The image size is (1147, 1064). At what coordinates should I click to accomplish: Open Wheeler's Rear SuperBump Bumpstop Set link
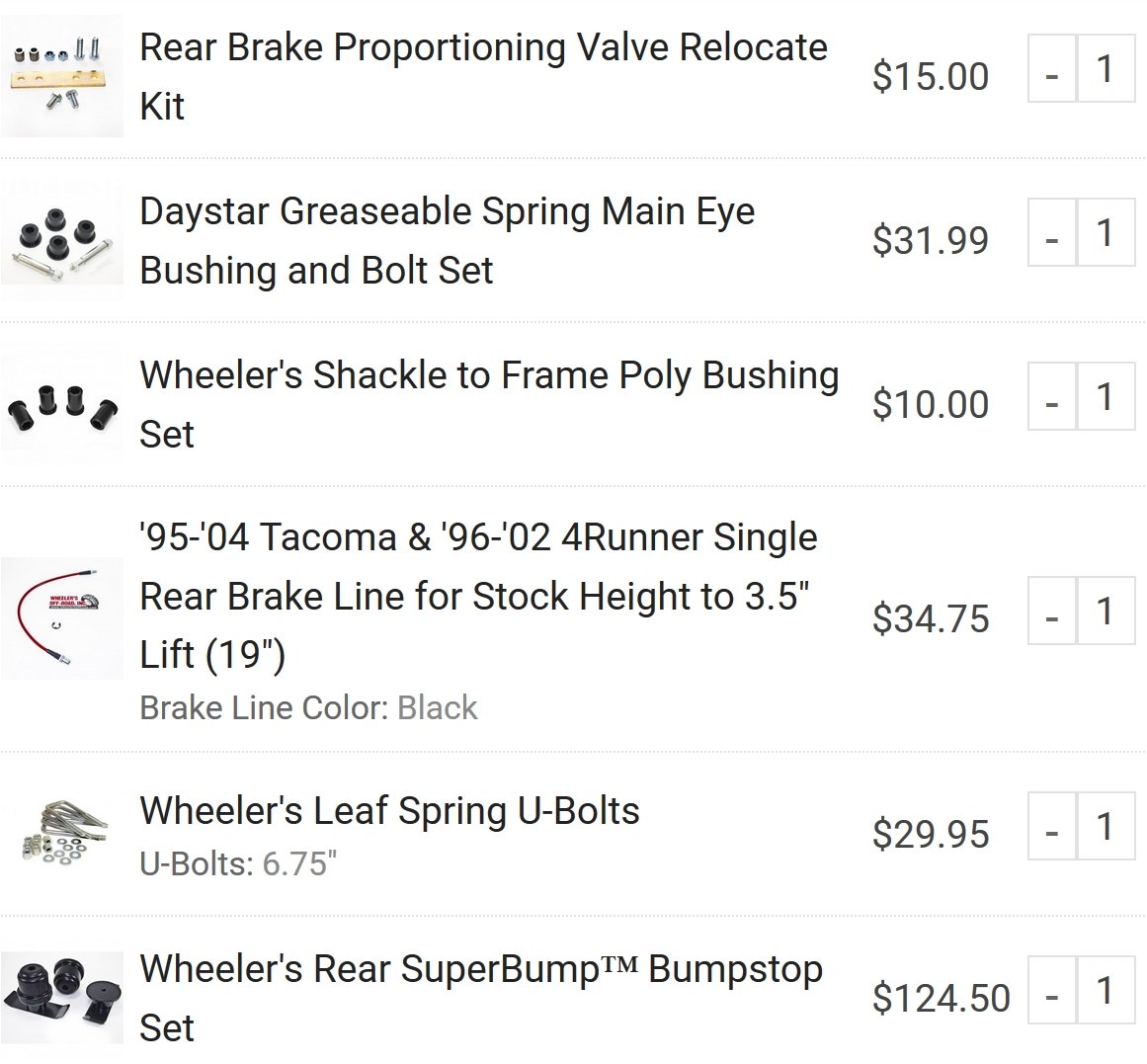point(481,998)
